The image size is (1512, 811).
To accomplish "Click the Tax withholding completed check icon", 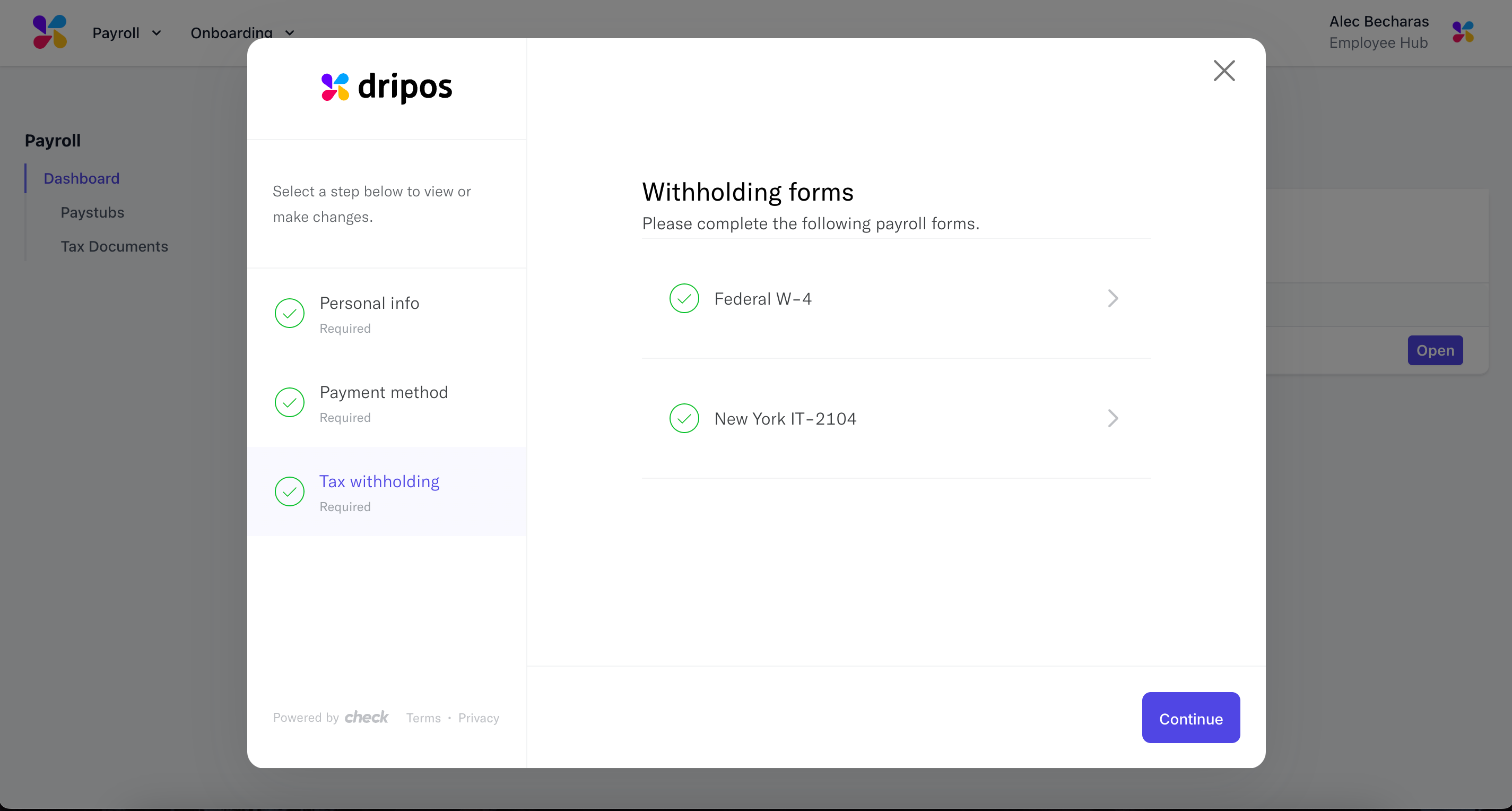I will [x=289, y=491].
